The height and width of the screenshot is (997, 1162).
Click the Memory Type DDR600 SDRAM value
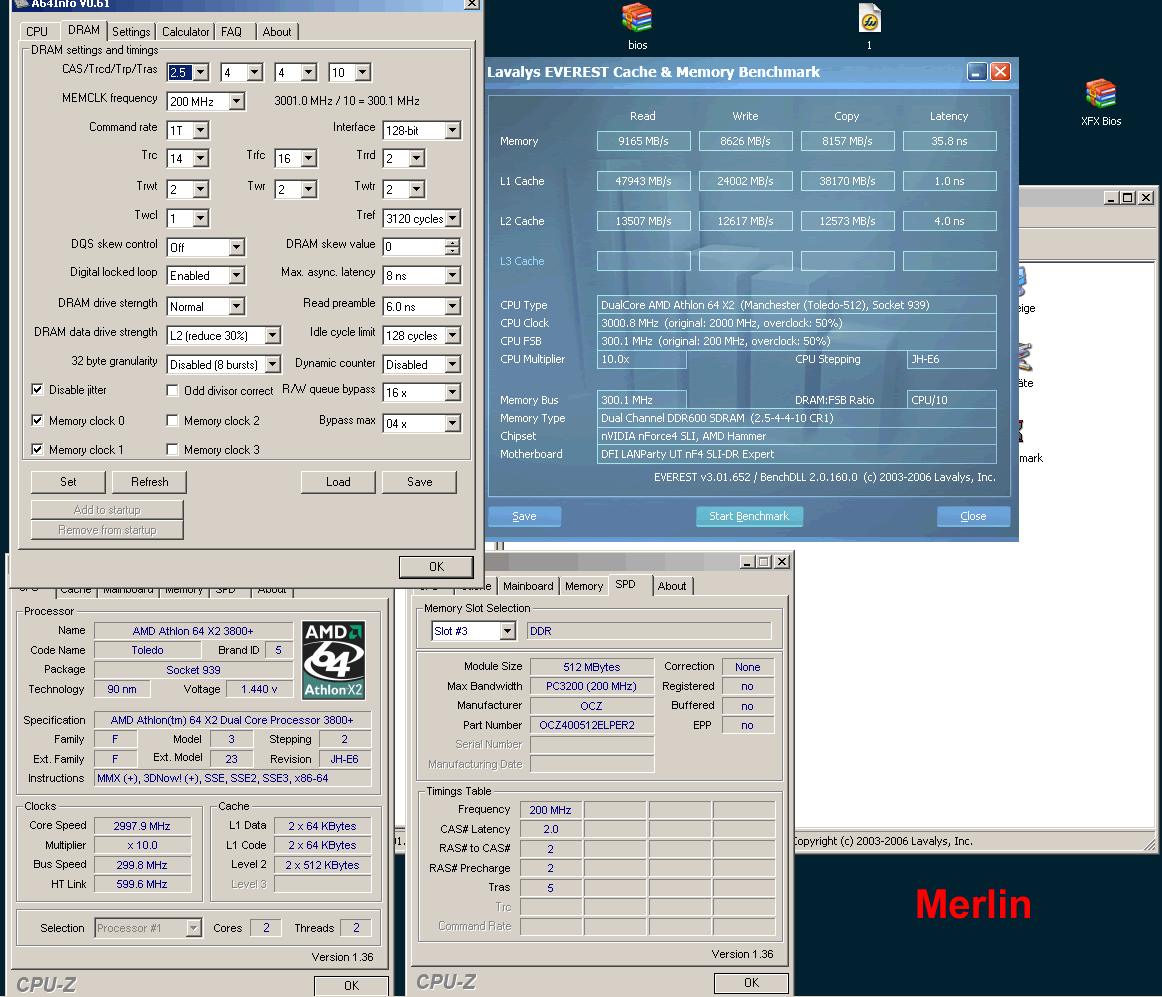click(797, 418)
